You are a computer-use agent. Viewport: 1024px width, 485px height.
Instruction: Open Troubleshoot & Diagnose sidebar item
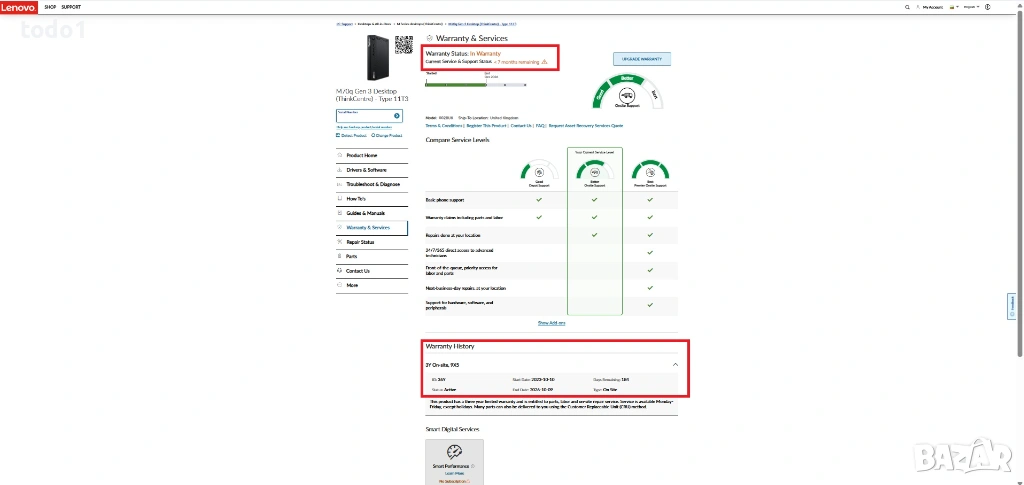point(373,184)
